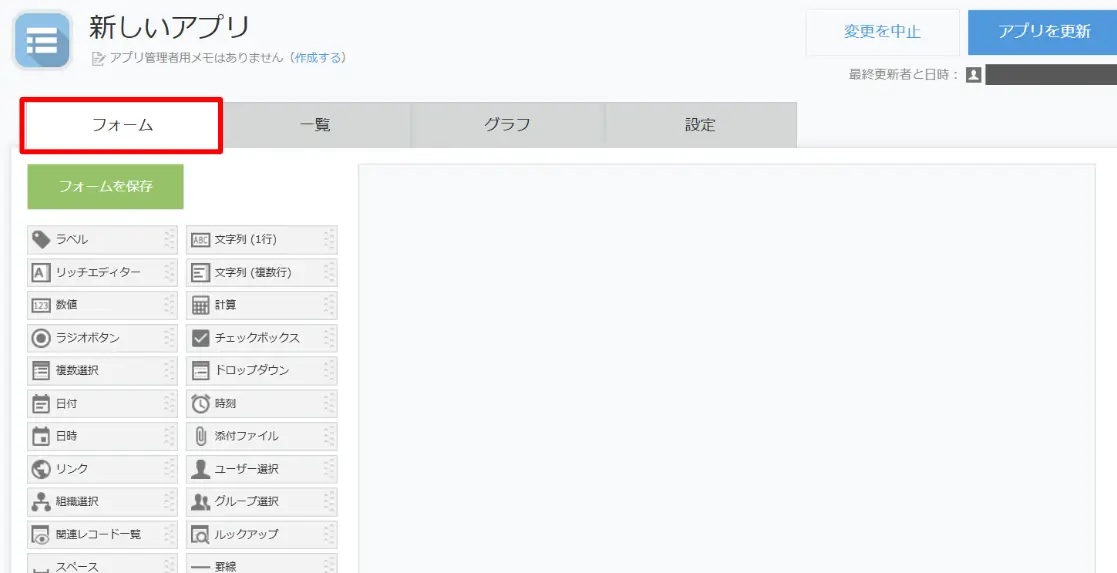This screenshot has width=1117, height=573.
Task: Click the 作成する memo link
Action: coord(318,58)
